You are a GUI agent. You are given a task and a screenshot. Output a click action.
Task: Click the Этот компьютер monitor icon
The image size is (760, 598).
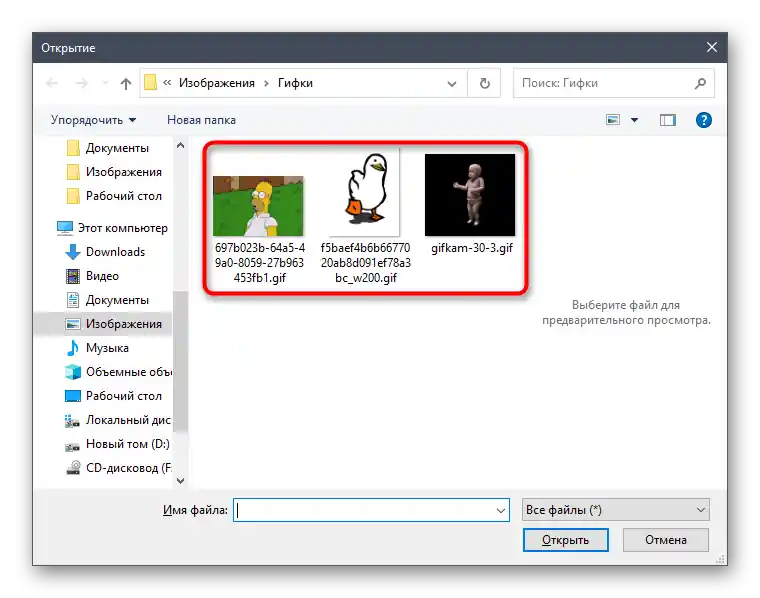click(65, 228)
